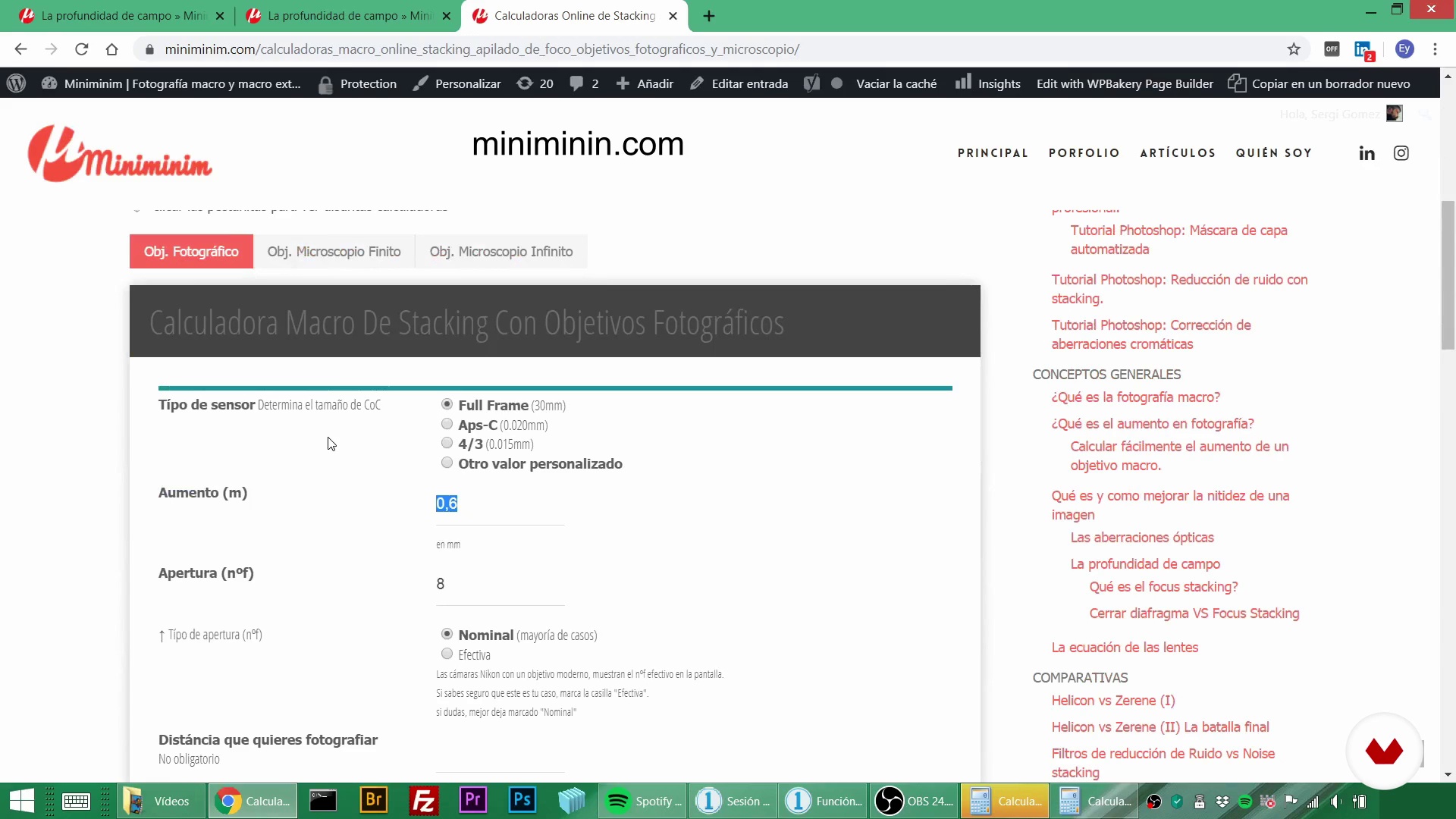Switch to the Obj. Fotográfico tab

pos(191,252)
